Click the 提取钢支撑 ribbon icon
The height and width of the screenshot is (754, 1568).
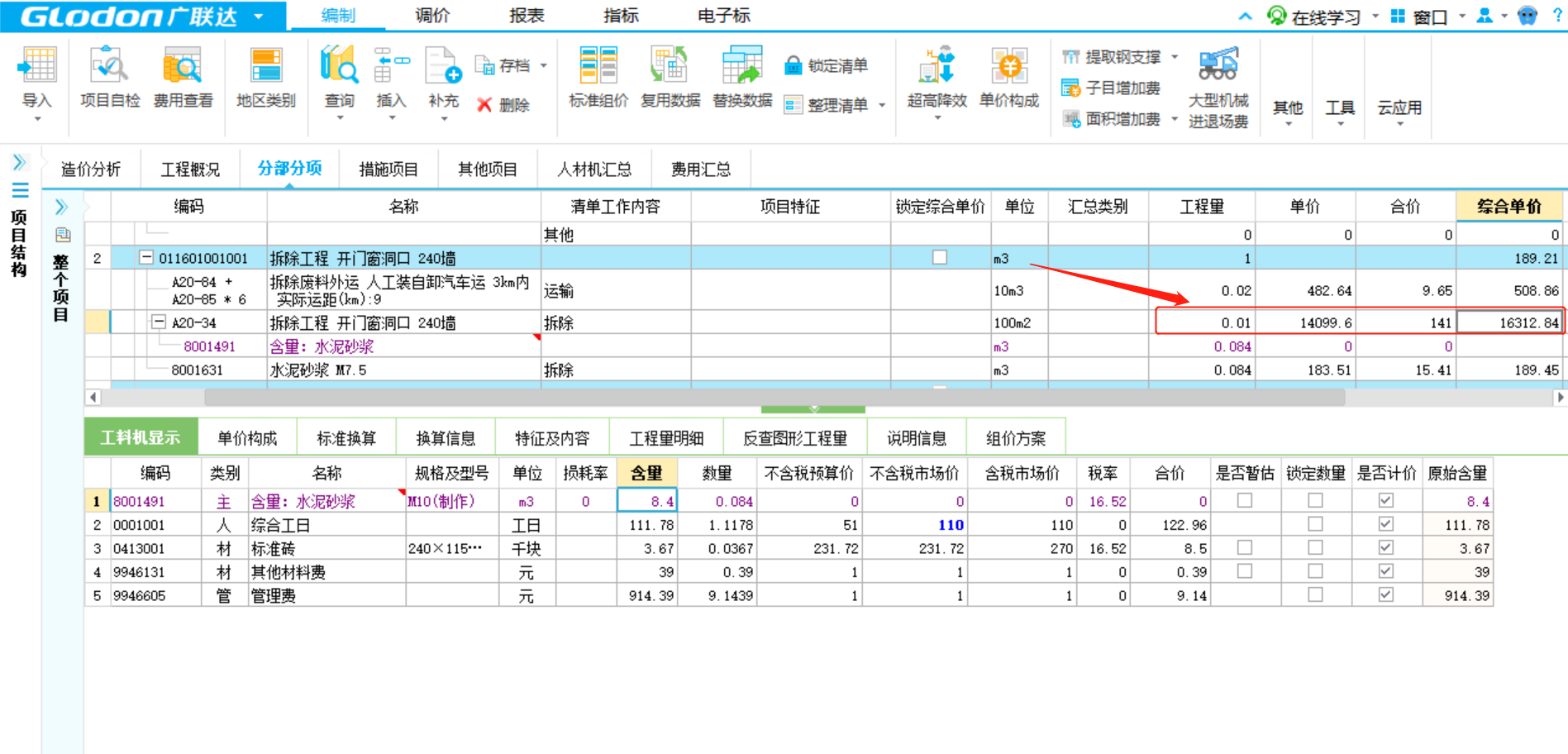(x=1071, y=57)
